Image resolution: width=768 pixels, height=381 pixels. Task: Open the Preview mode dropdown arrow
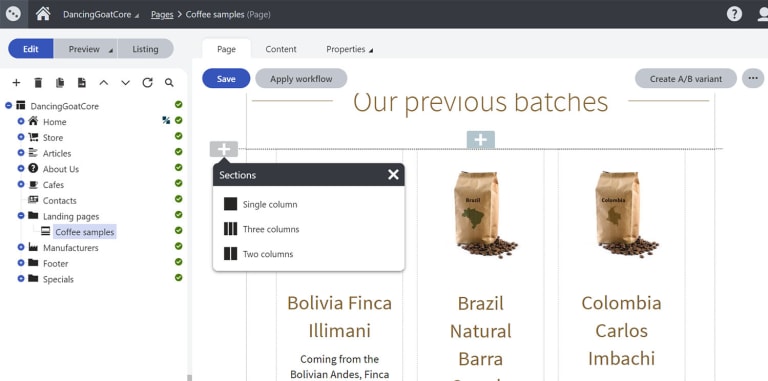coord(111,51)
